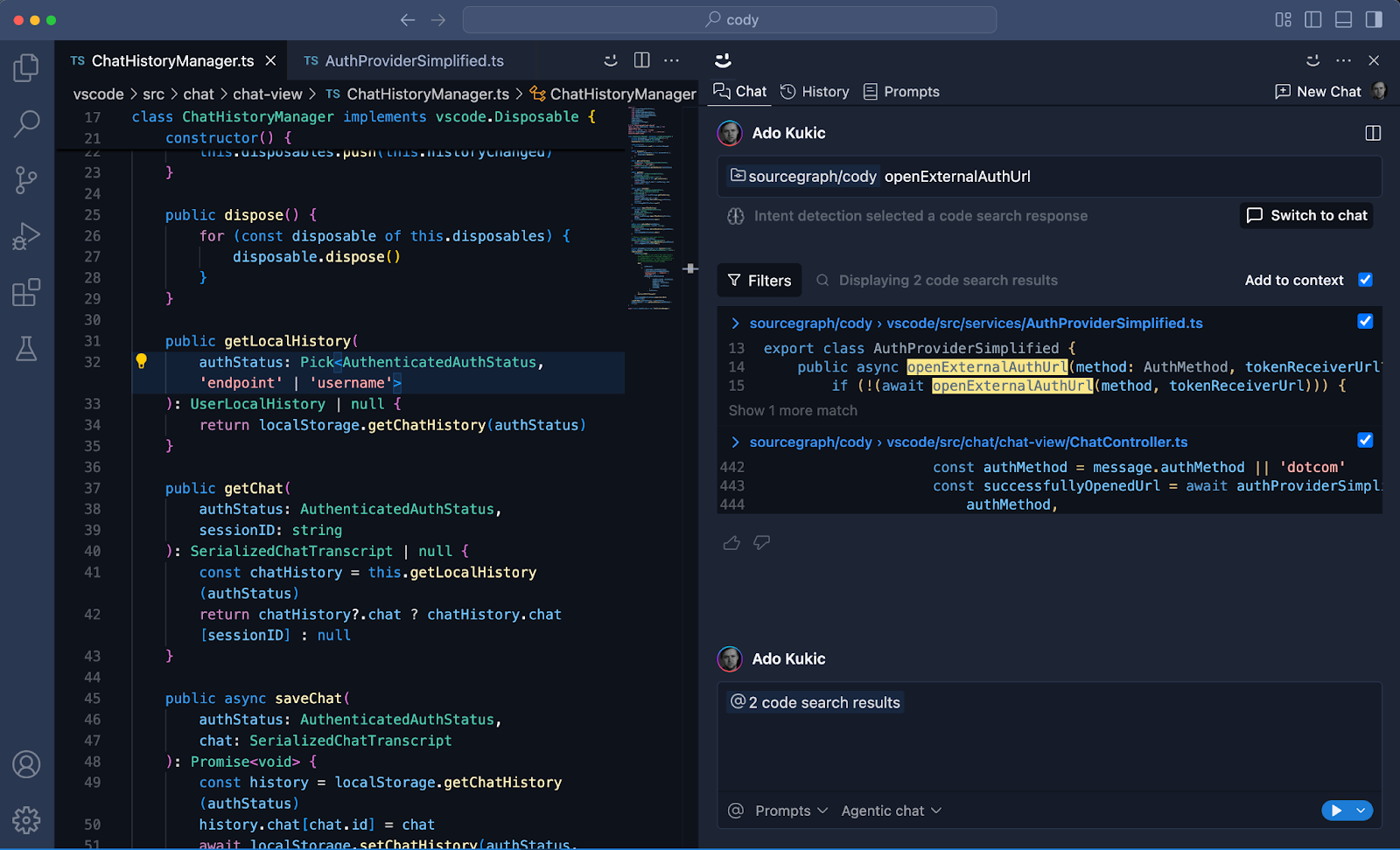Open the Prompts dropdown in chat input
This screenshot has width=1400, height=850.
point(785,811)
